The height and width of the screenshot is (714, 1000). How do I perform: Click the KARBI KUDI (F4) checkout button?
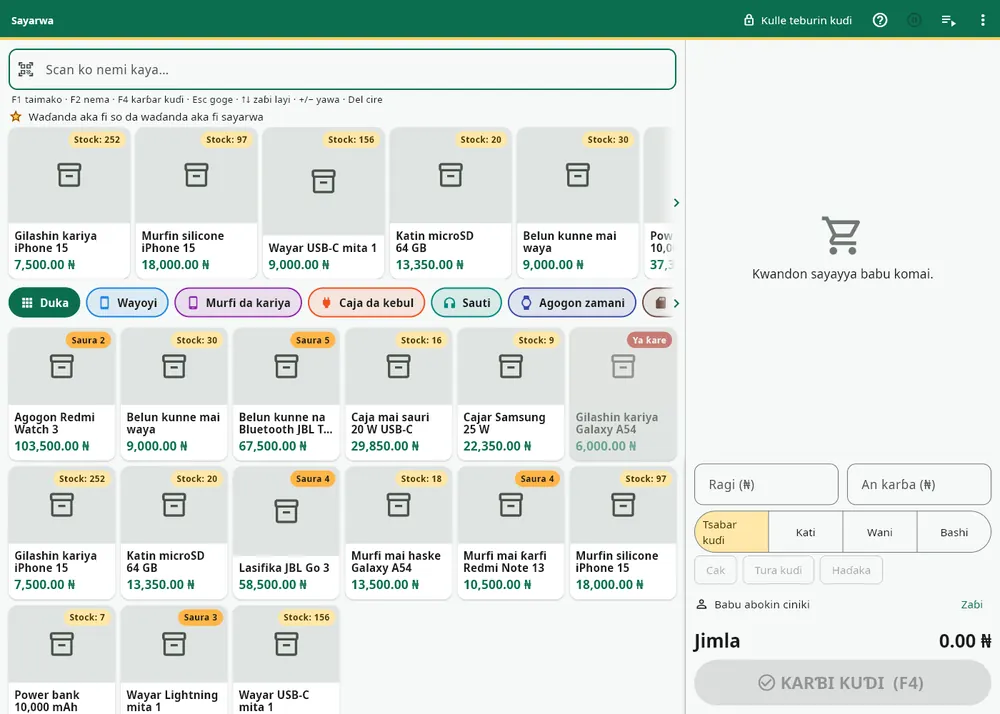[x=842, y=683]
